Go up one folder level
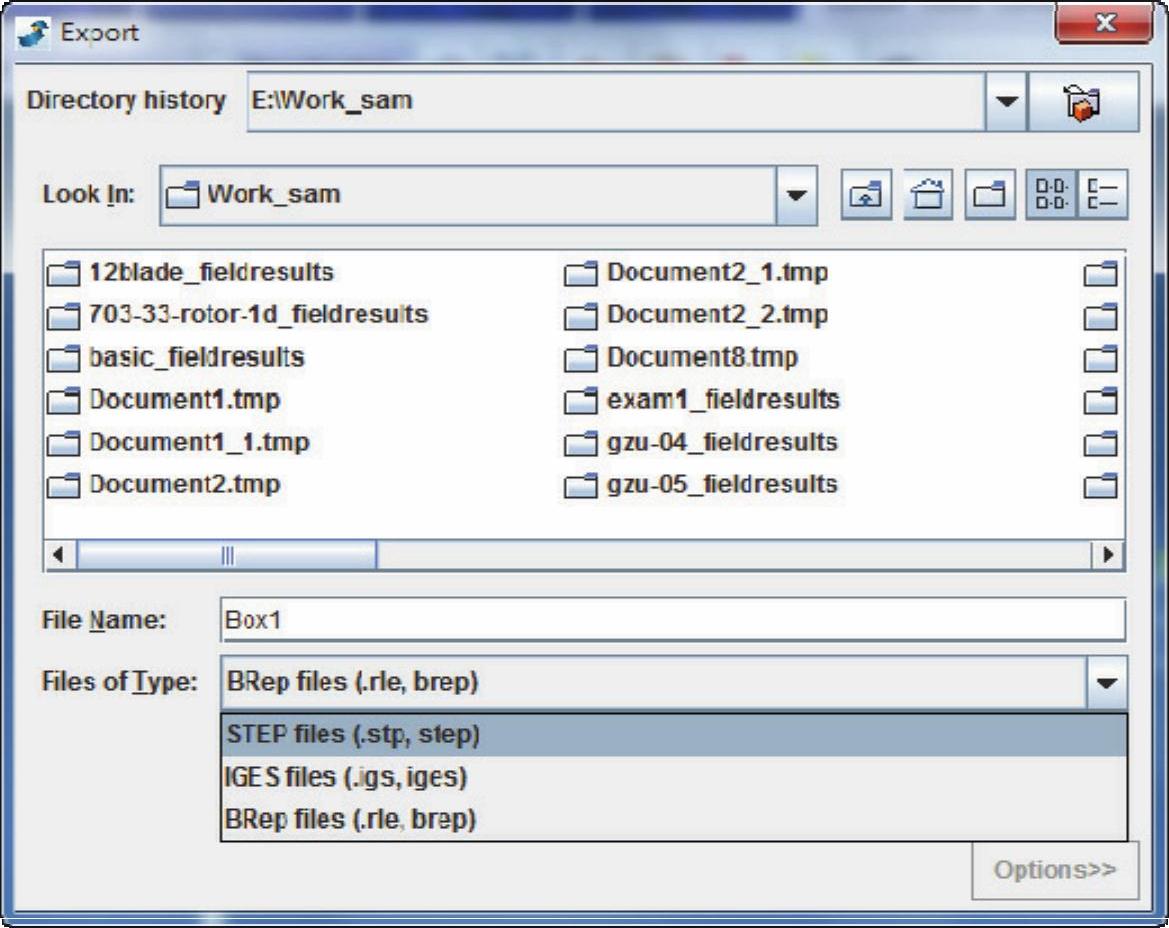Image resolution: width=1169 pixels, height=928 pixels. coord(866,194)
